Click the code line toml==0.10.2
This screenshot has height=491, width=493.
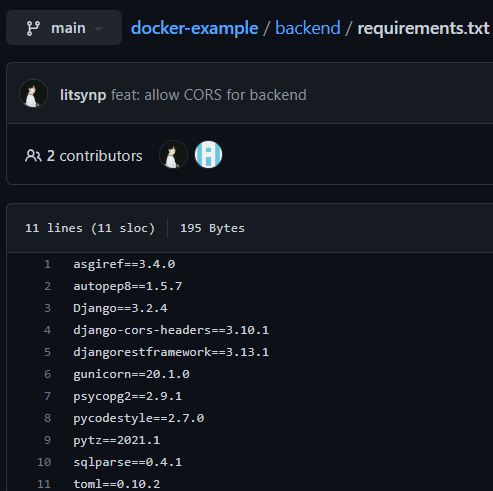click(x=117, y=484)
